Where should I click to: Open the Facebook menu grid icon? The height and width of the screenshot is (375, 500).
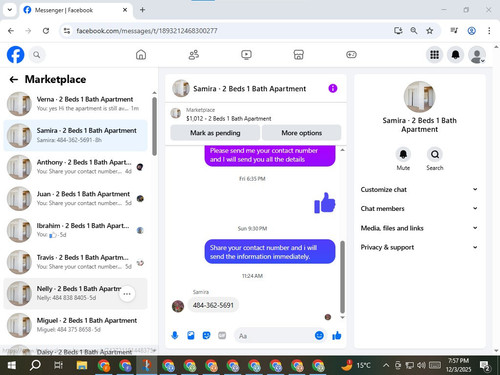coord(434,55)
